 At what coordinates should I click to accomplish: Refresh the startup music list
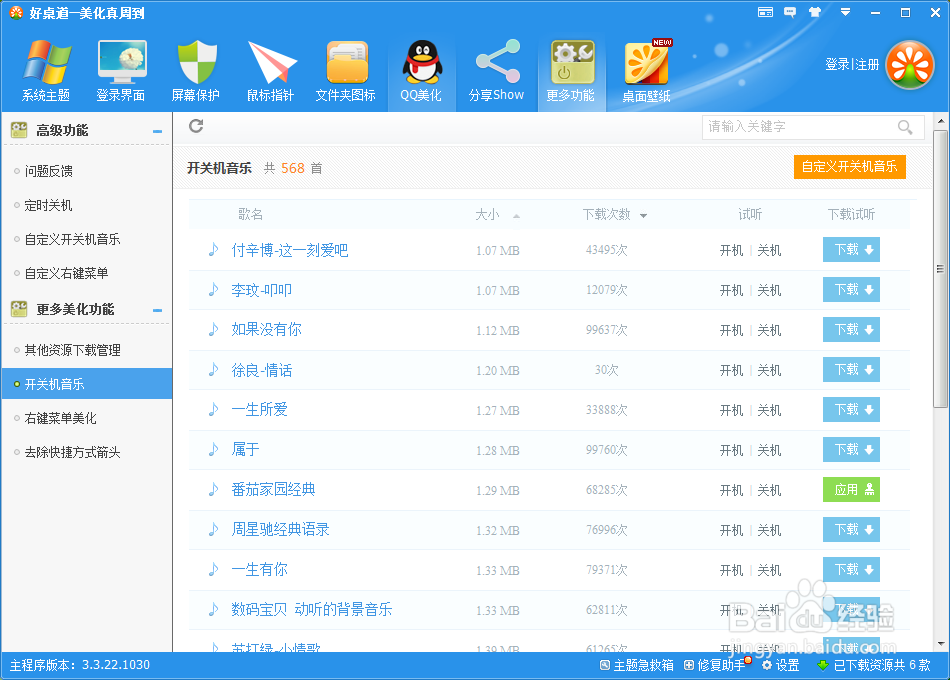[x=196, y=127]
